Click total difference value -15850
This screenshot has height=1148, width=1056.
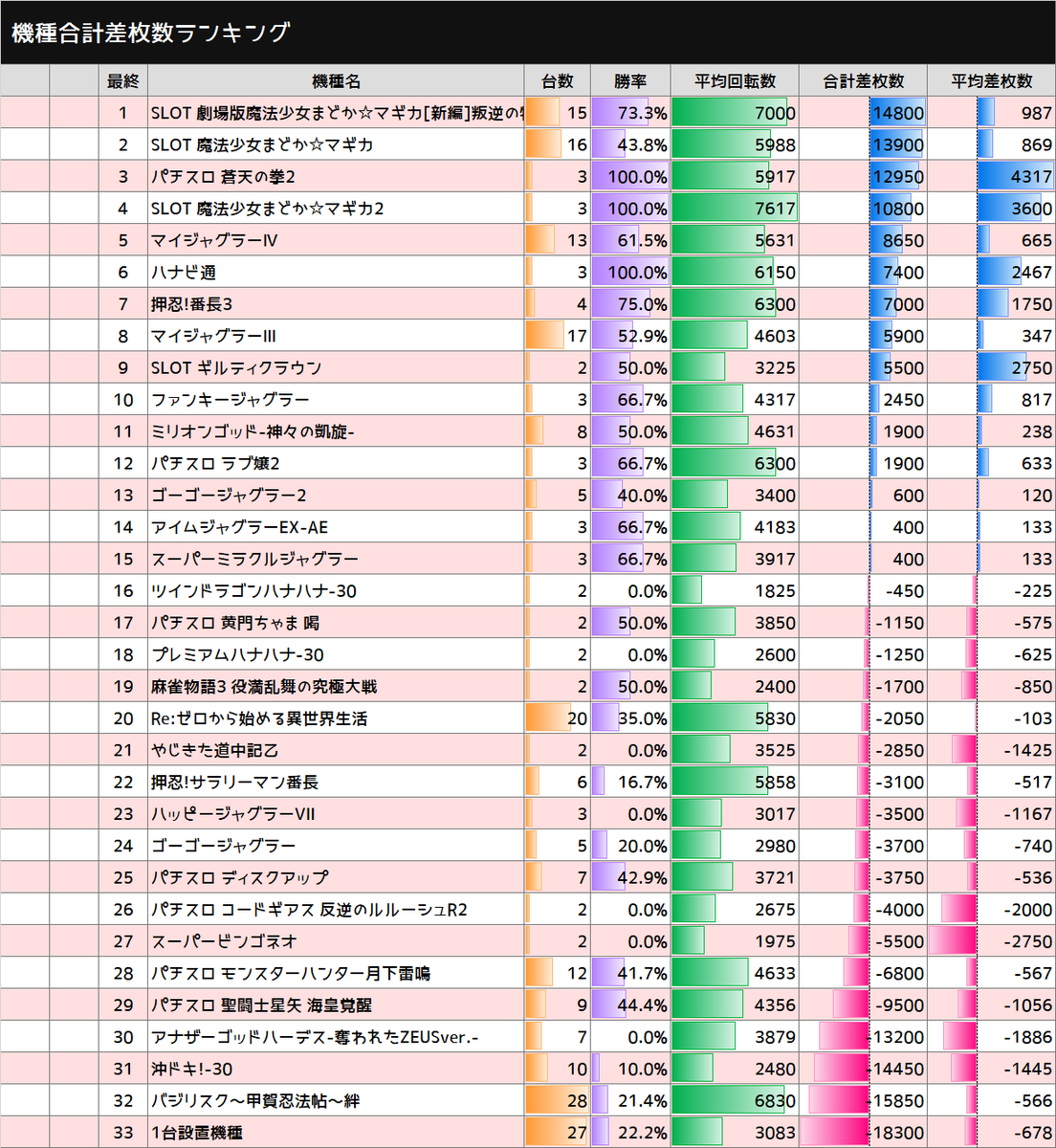pos(895,1101)
